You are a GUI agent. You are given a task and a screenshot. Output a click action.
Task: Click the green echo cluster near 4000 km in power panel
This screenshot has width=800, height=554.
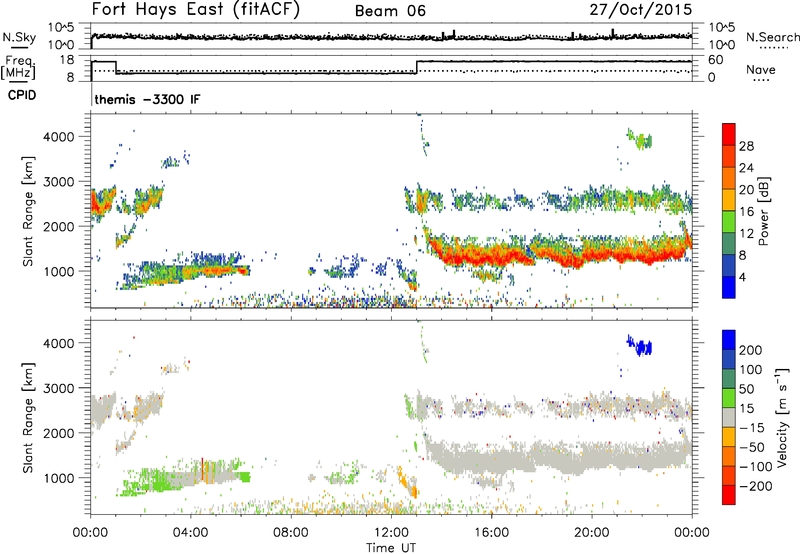[x=640, y=139]
